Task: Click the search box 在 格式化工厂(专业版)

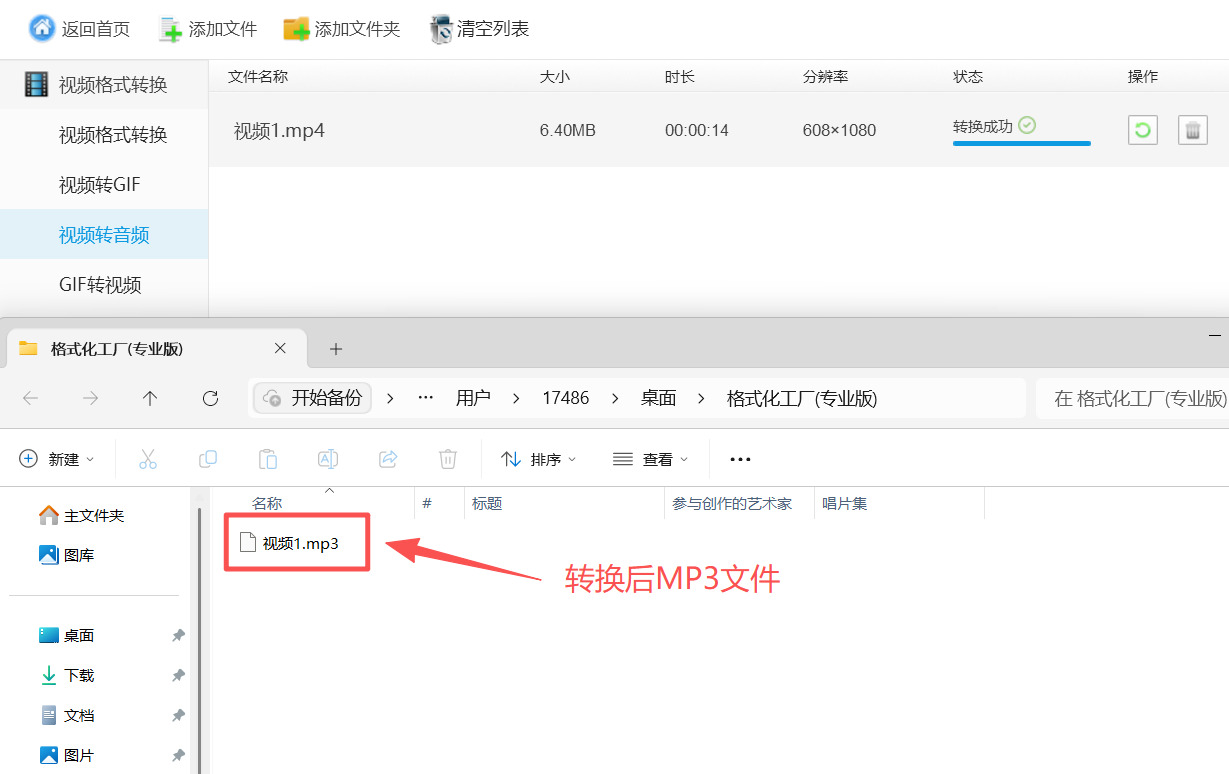Action: coord(1133,398)
